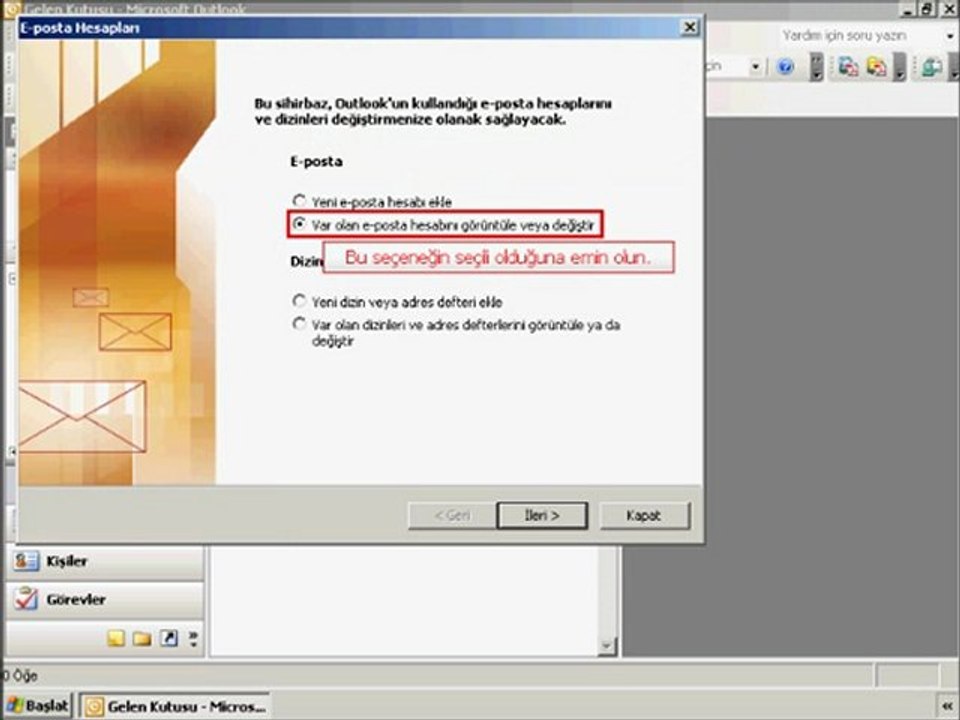This screenshot has width=960, height=720.
Task: Click the Outlook icon on the taskbar button
Action: [x=94, y=707]
